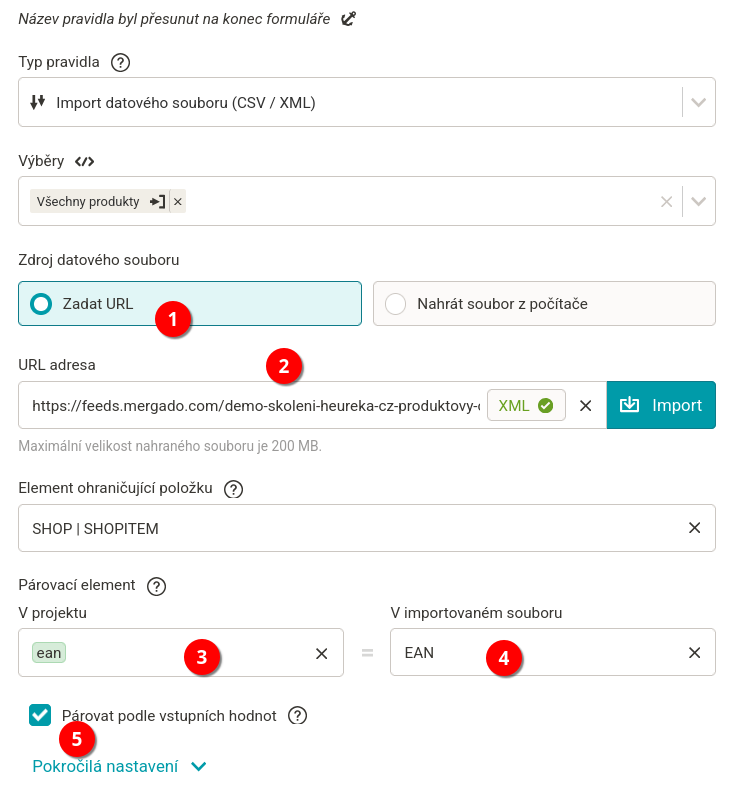Uncheck Párovat podle vstupních hodnot checkbox
734x801 pixels.
[x=41, y=715]
